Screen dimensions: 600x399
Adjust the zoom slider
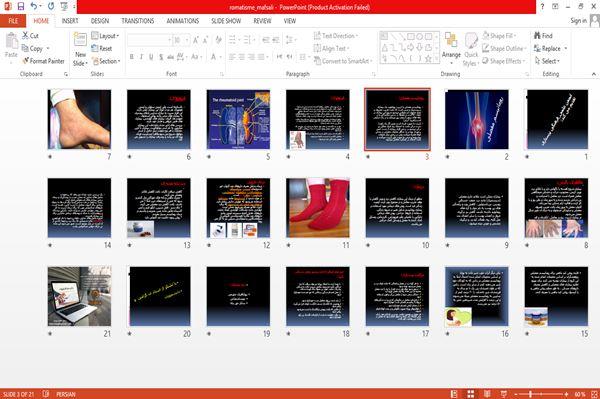click(x=530, y=394)
